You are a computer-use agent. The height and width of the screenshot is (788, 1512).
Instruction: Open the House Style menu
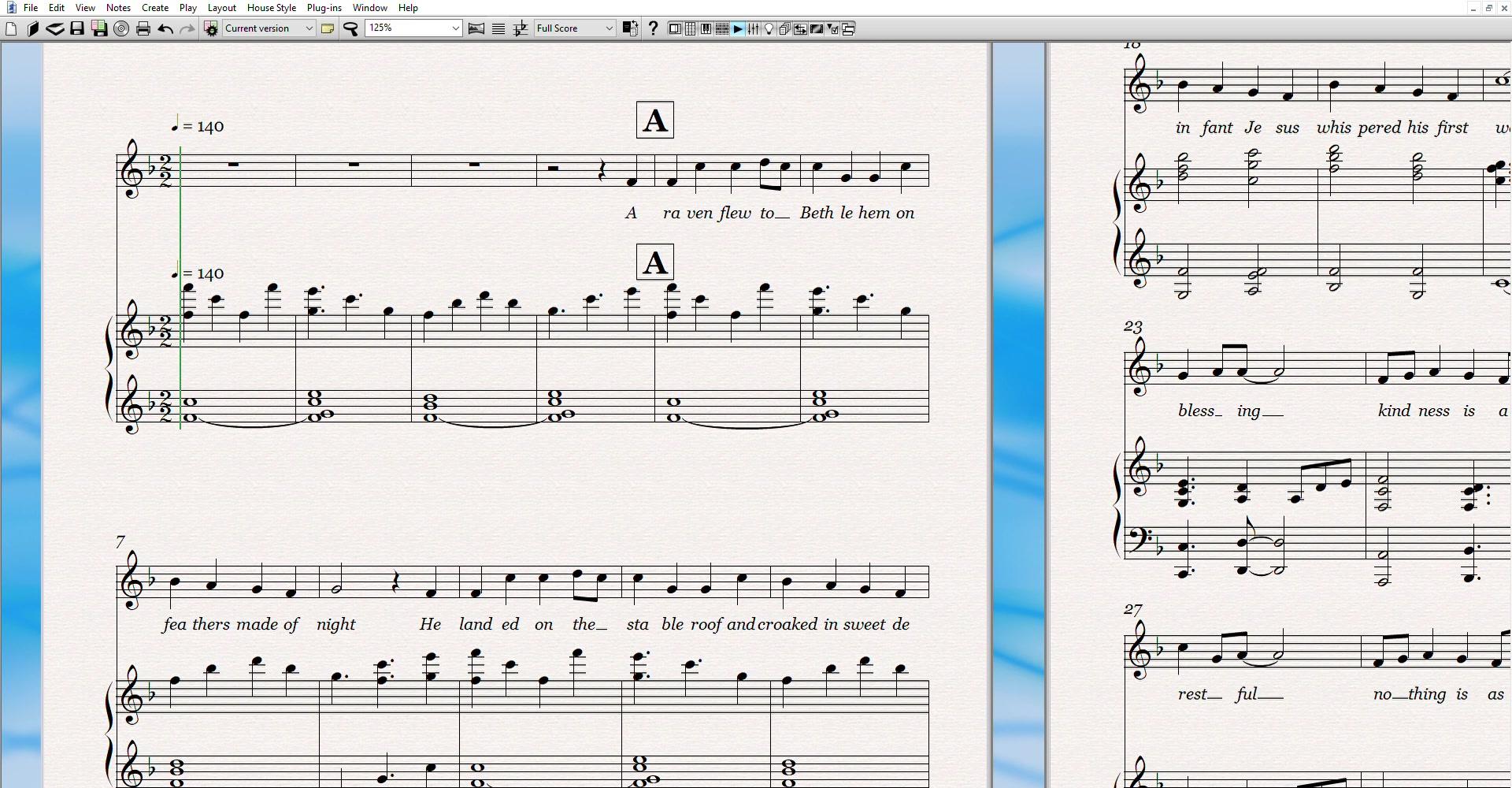click(x=272, y=8)
